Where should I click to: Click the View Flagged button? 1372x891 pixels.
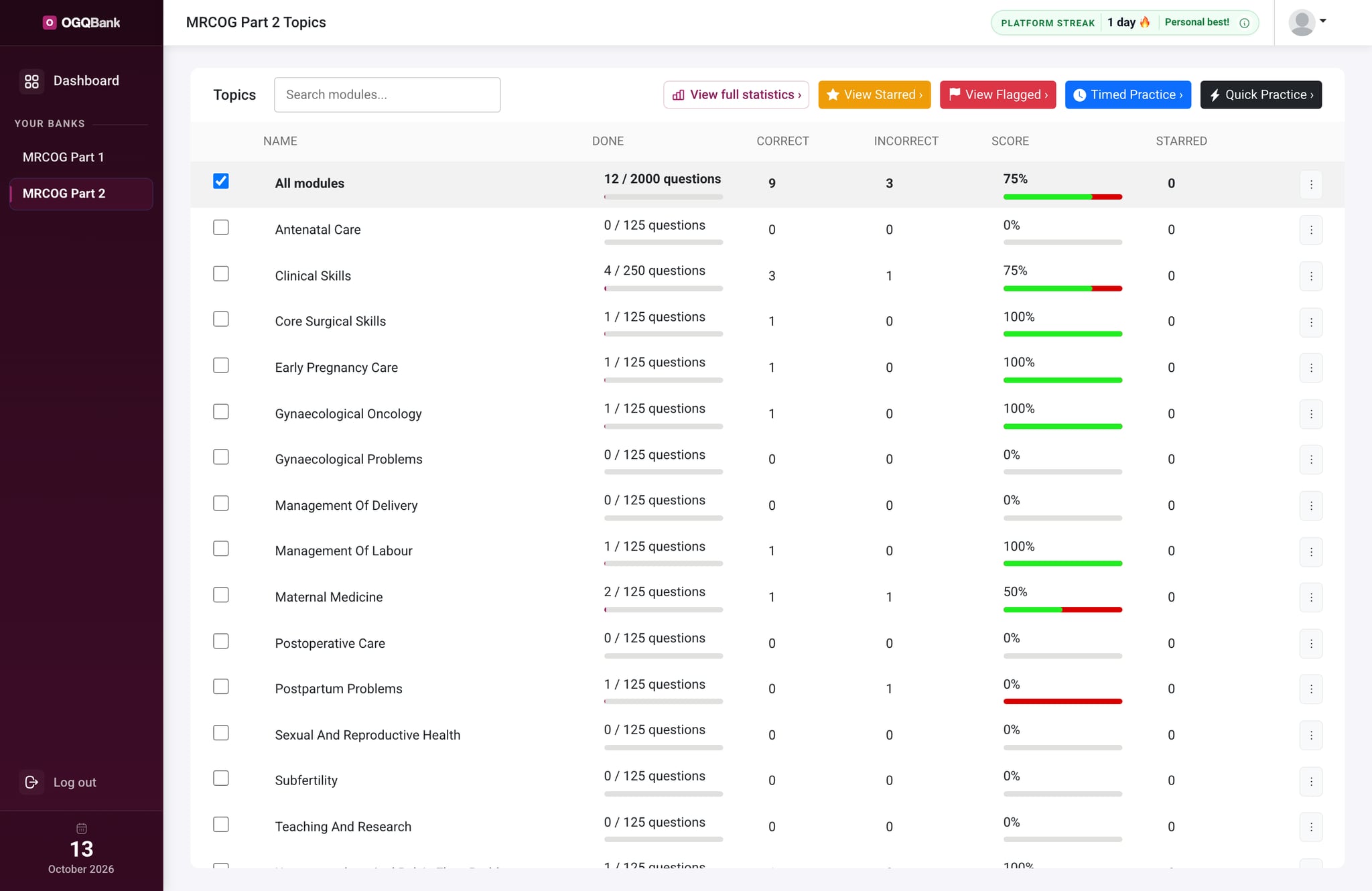(x=998, y=94)
